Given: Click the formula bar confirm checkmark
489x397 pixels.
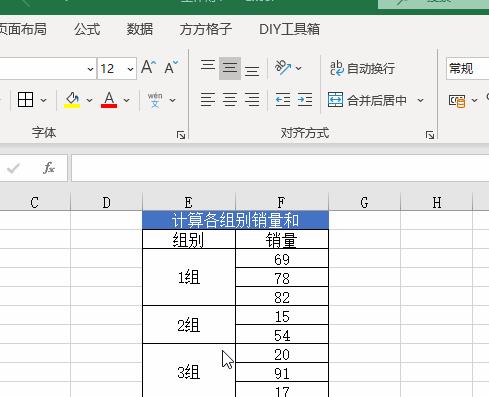Looking at the screenshot, I should coord(13,168).
